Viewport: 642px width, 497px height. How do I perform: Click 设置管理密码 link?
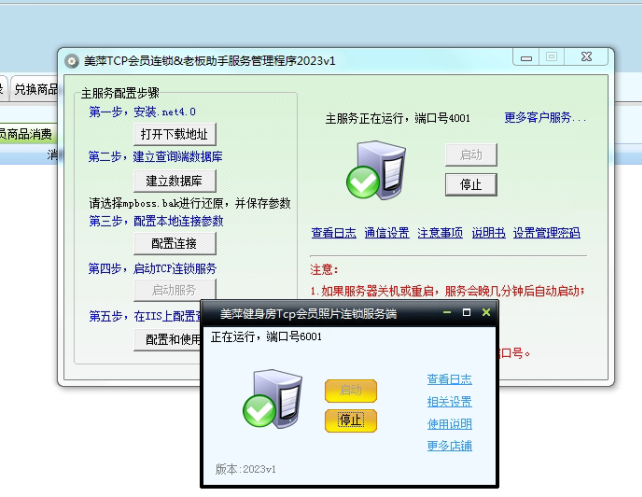546,233
